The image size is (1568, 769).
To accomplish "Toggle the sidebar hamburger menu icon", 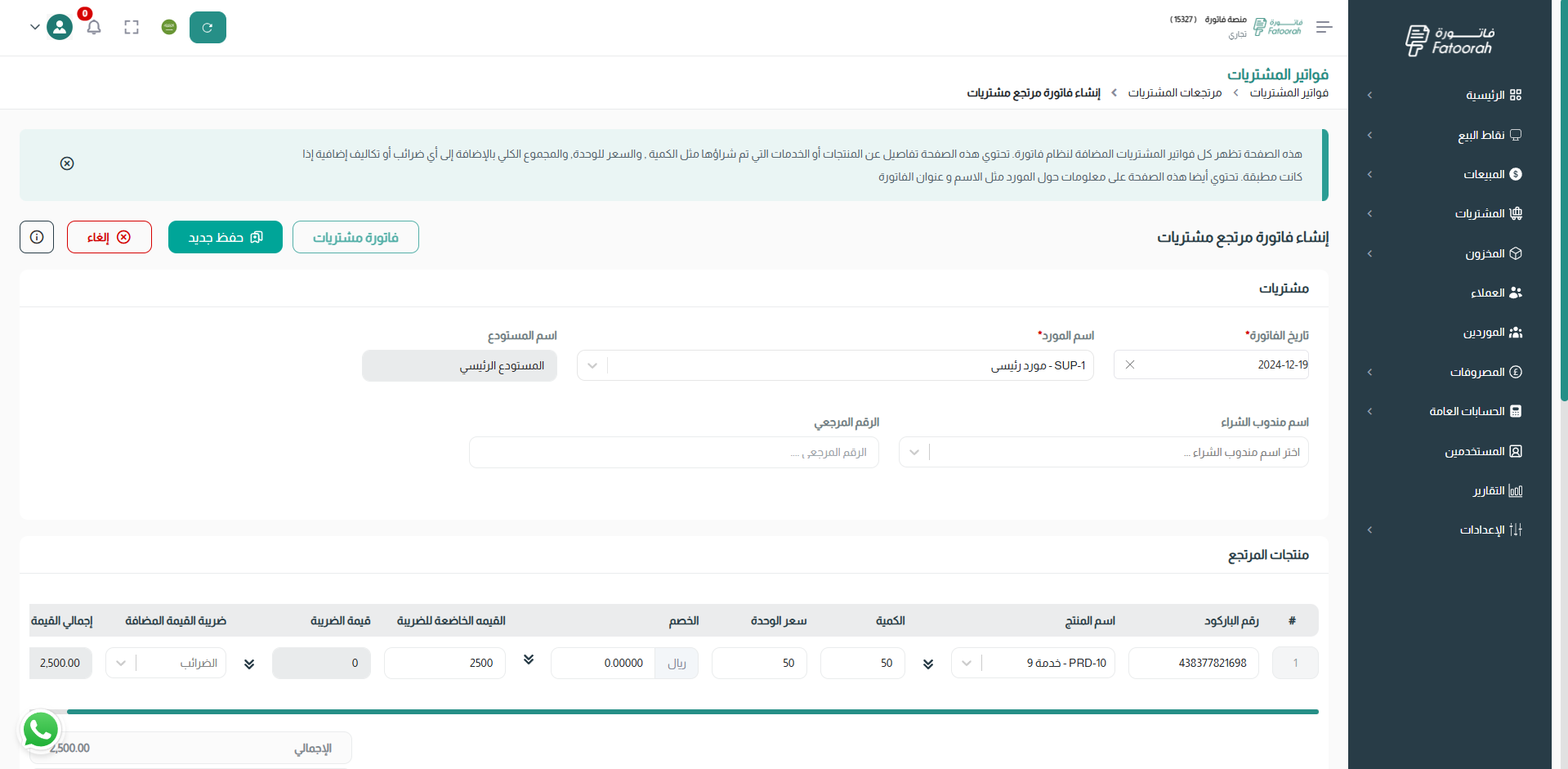I will (x=1325, y=27).
